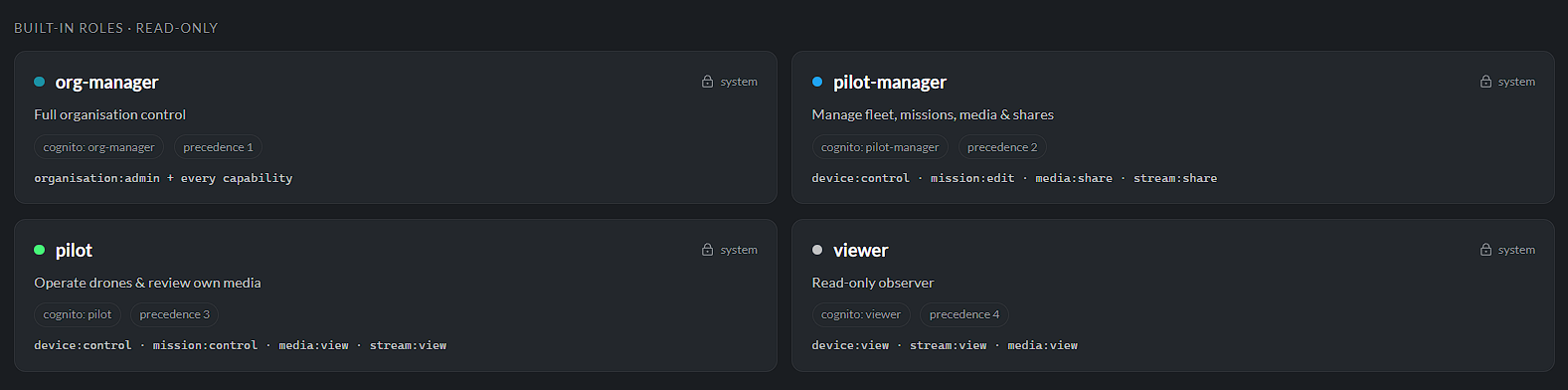This screenshot has width=1568, height=390.
Task: Click 'media:share' capability text
Action: pyautogui.click(x=1074, y=178)
